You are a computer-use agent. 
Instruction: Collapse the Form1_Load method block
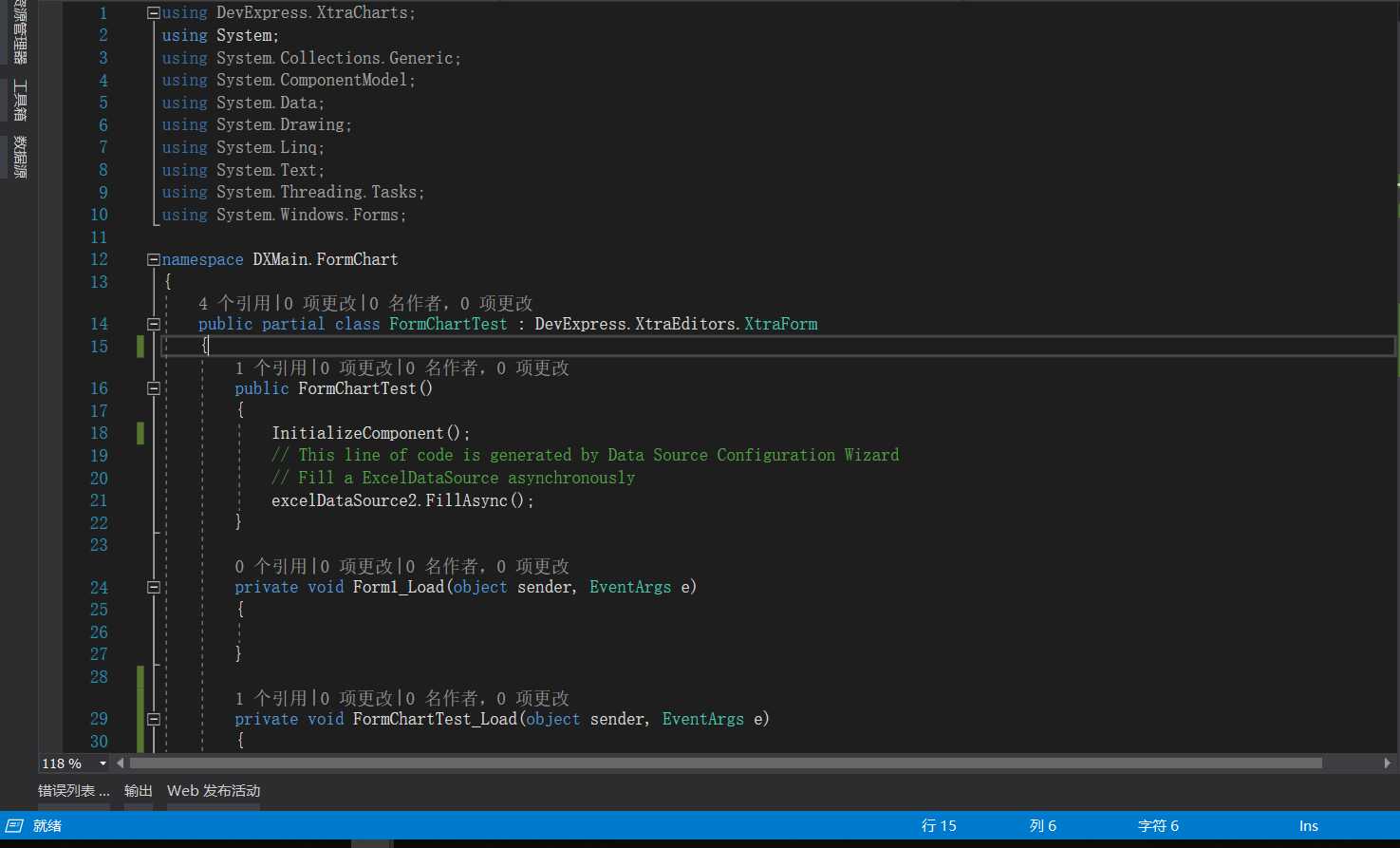point(154,587)
